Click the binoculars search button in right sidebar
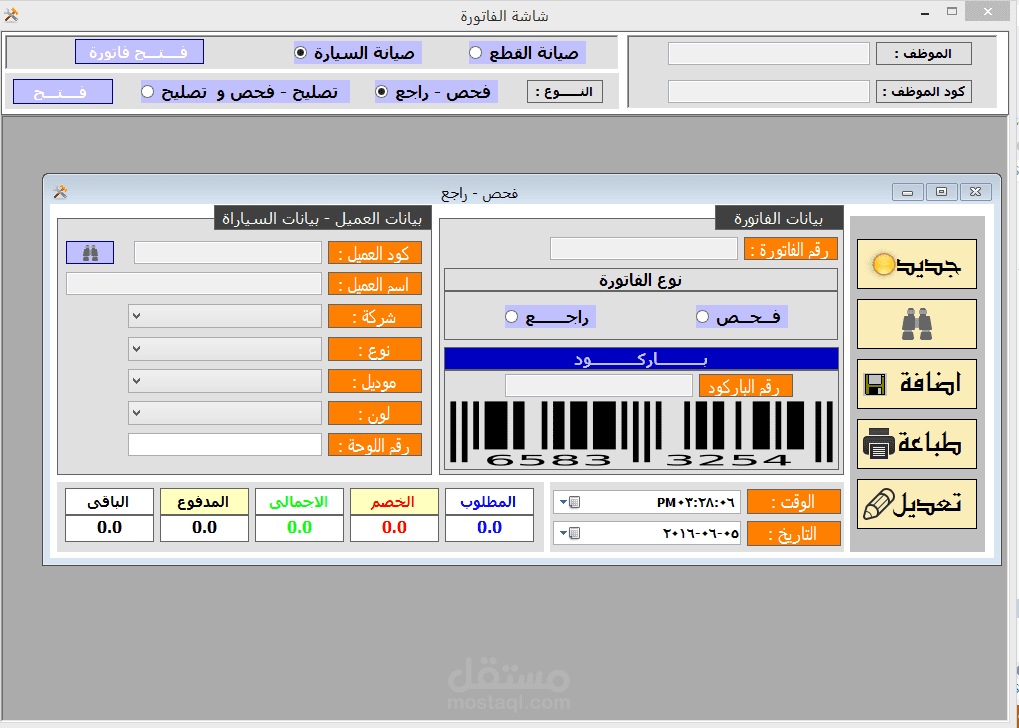 pyautogui.click(x=916, y=324)
